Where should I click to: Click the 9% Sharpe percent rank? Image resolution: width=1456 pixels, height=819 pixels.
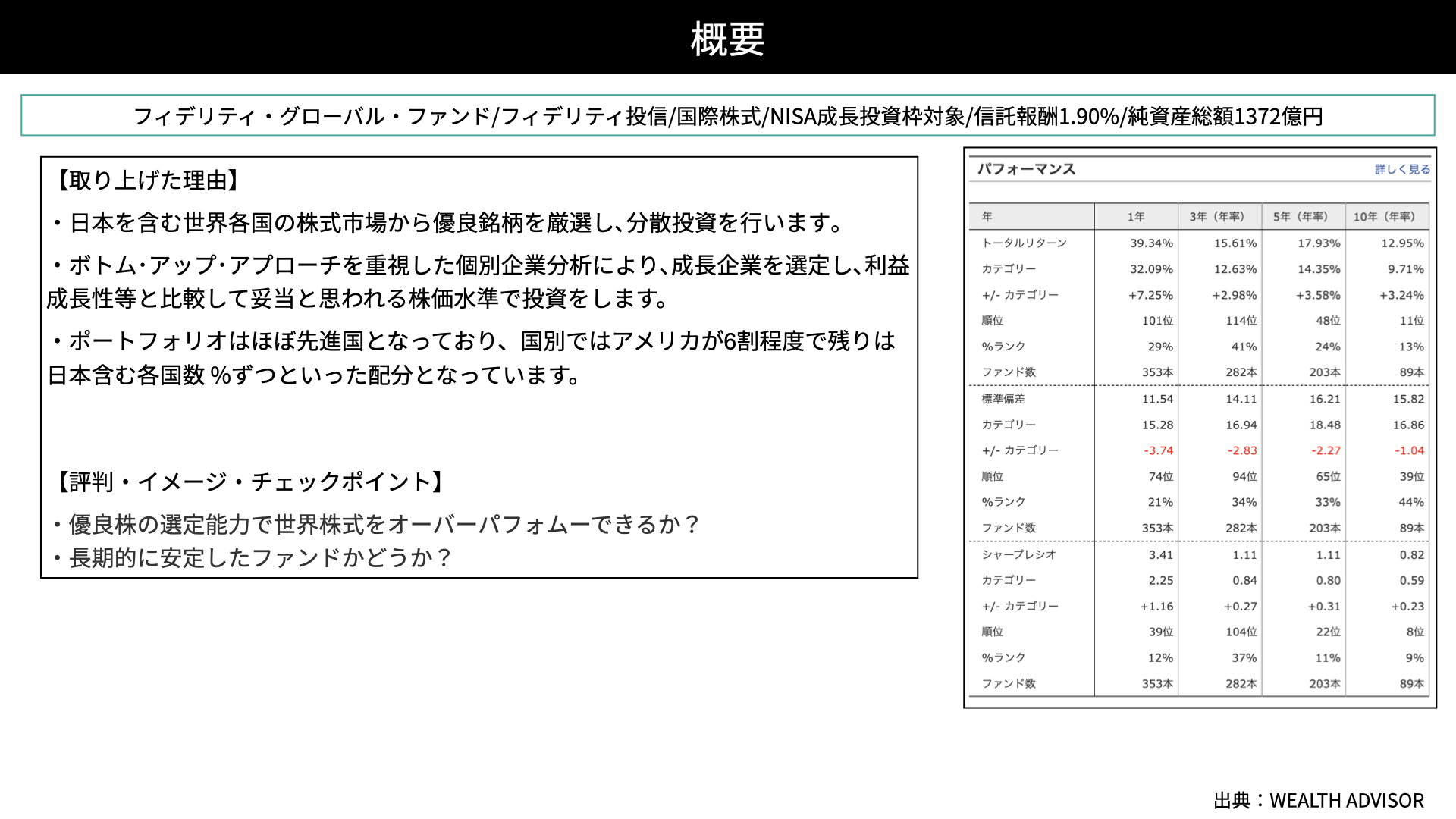coord(1414,657)
